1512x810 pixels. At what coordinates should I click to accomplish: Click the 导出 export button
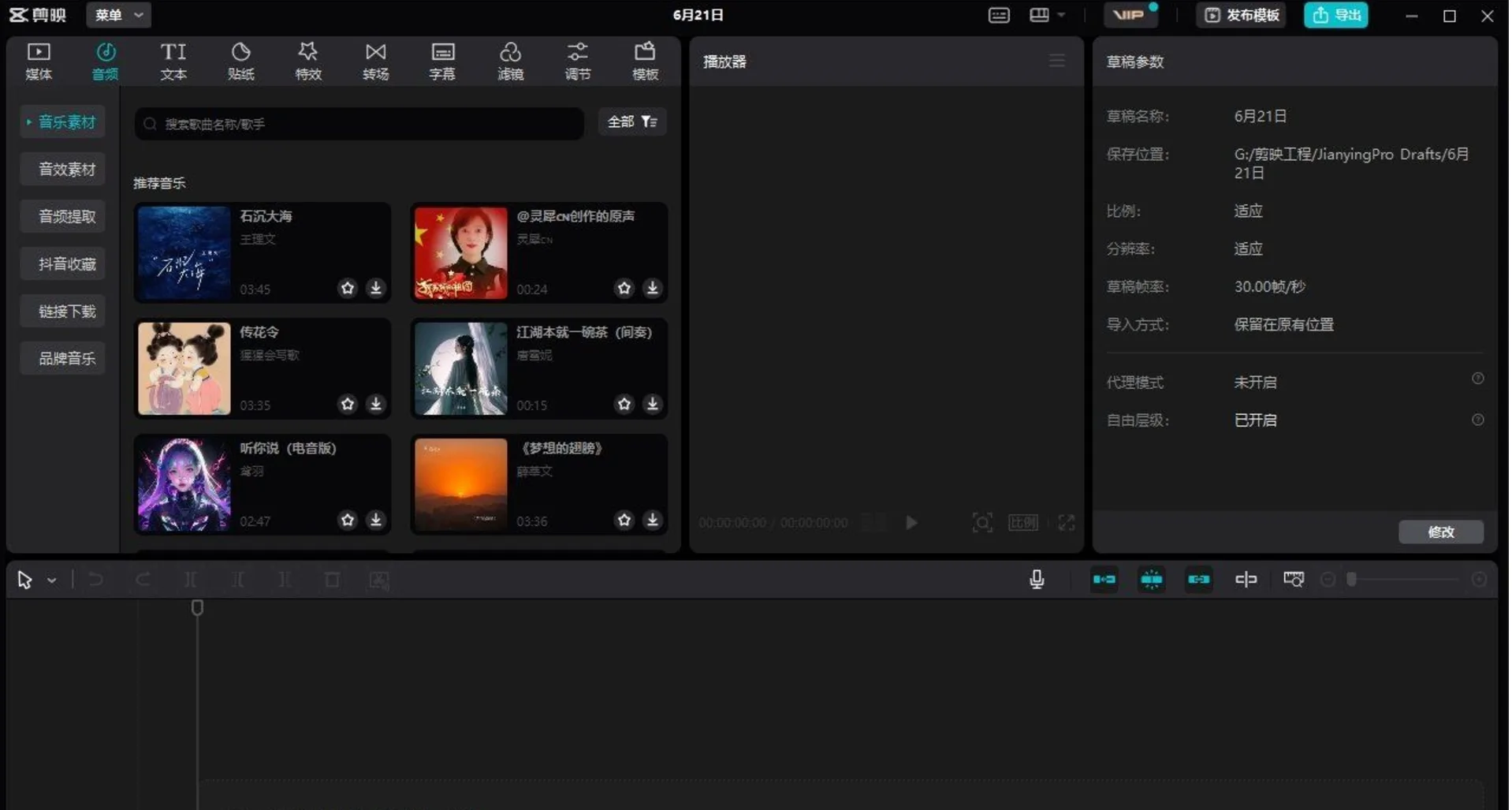point(1336,15)
